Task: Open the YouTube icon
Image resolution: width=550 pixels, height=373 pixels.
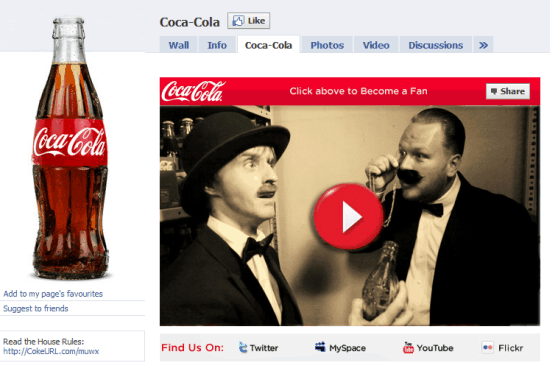Action: coord(408,347)
